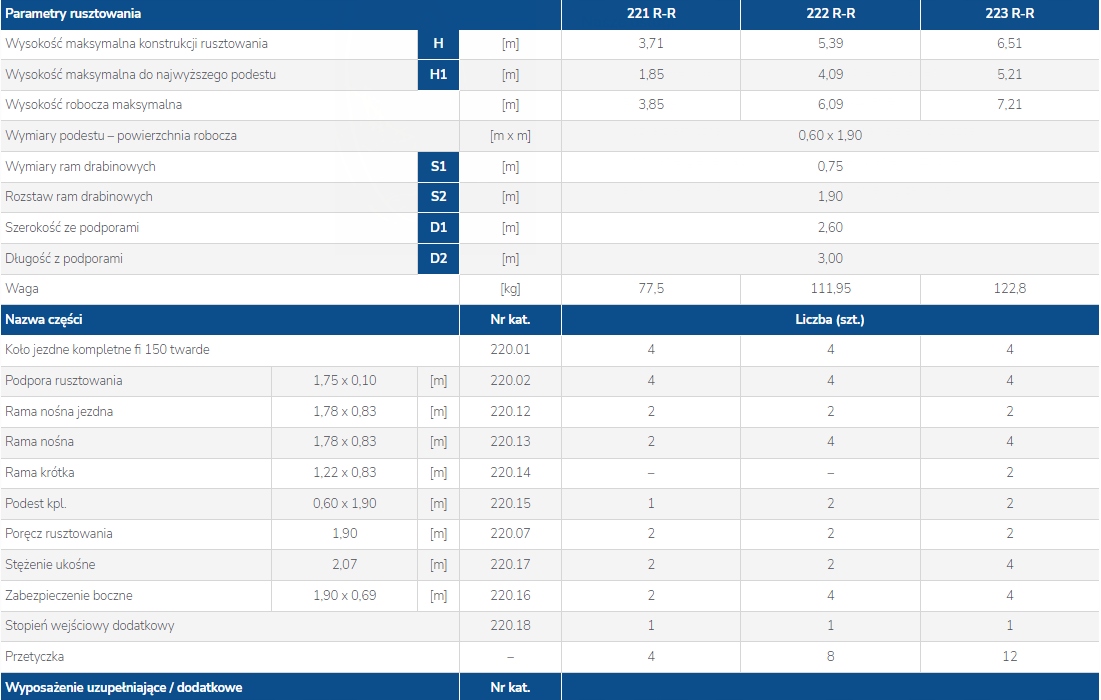Click the Przetyczka quantity 12
The width and height of the screenshot is (1101, 700).
[x=1010, y=656]
